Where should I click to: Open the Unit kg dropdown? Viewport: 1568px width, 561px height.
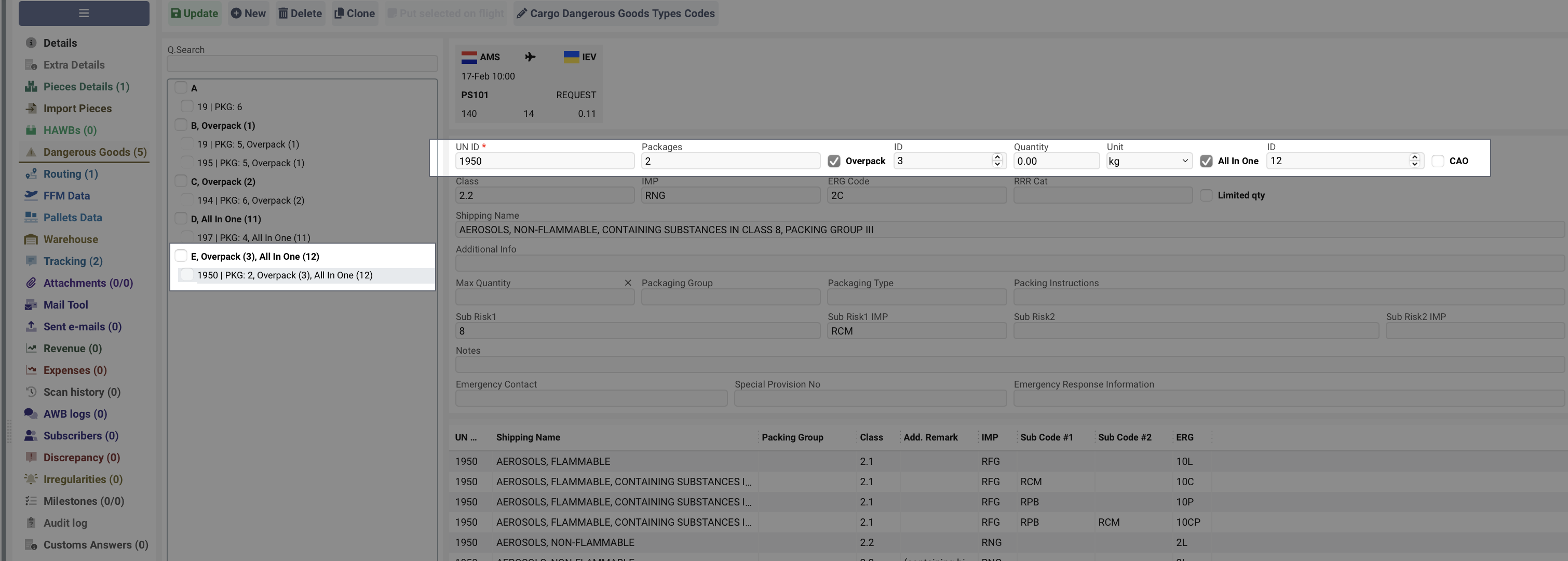(x=1148, y=161)
